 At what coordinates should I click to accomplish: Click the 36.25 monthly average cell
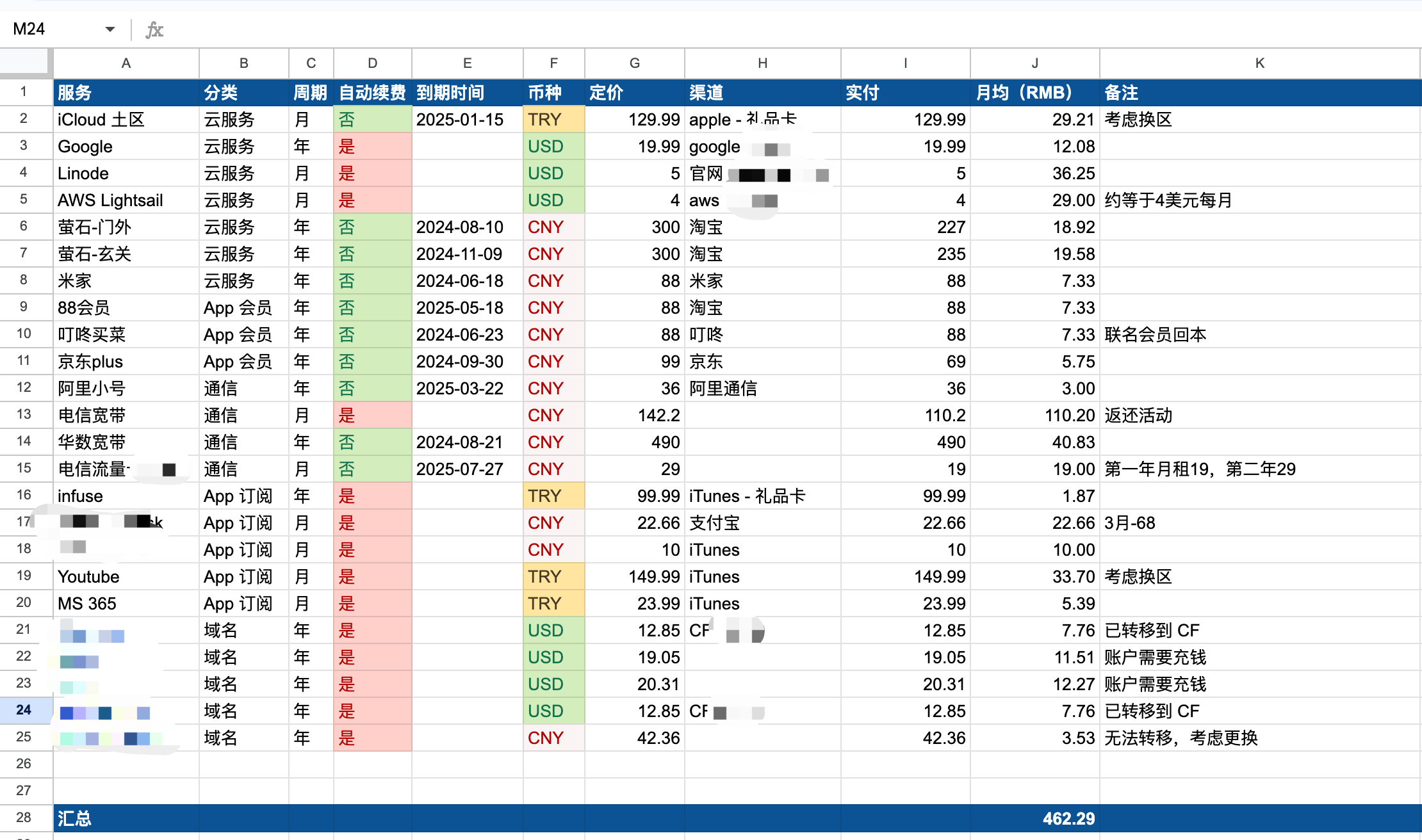1035,174
